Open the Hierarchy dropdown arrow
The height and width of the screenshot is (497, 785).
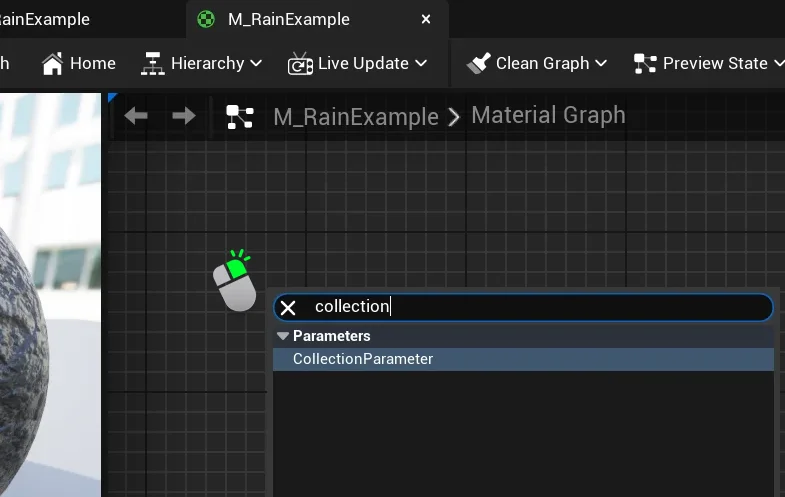(x=256, y=63)
